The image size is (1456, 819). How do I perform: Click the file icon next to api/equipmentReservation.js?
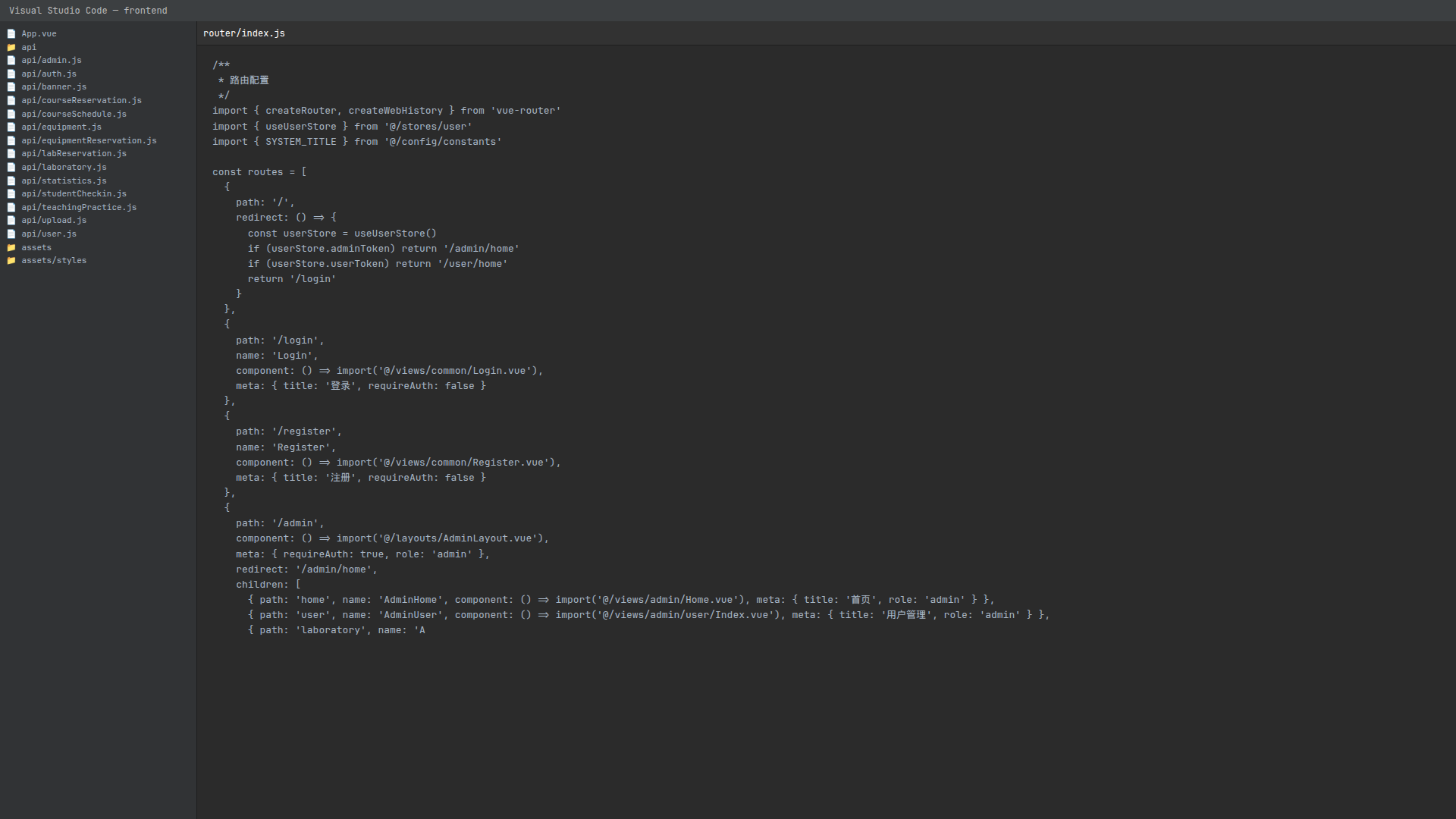[x=11, y=141]
